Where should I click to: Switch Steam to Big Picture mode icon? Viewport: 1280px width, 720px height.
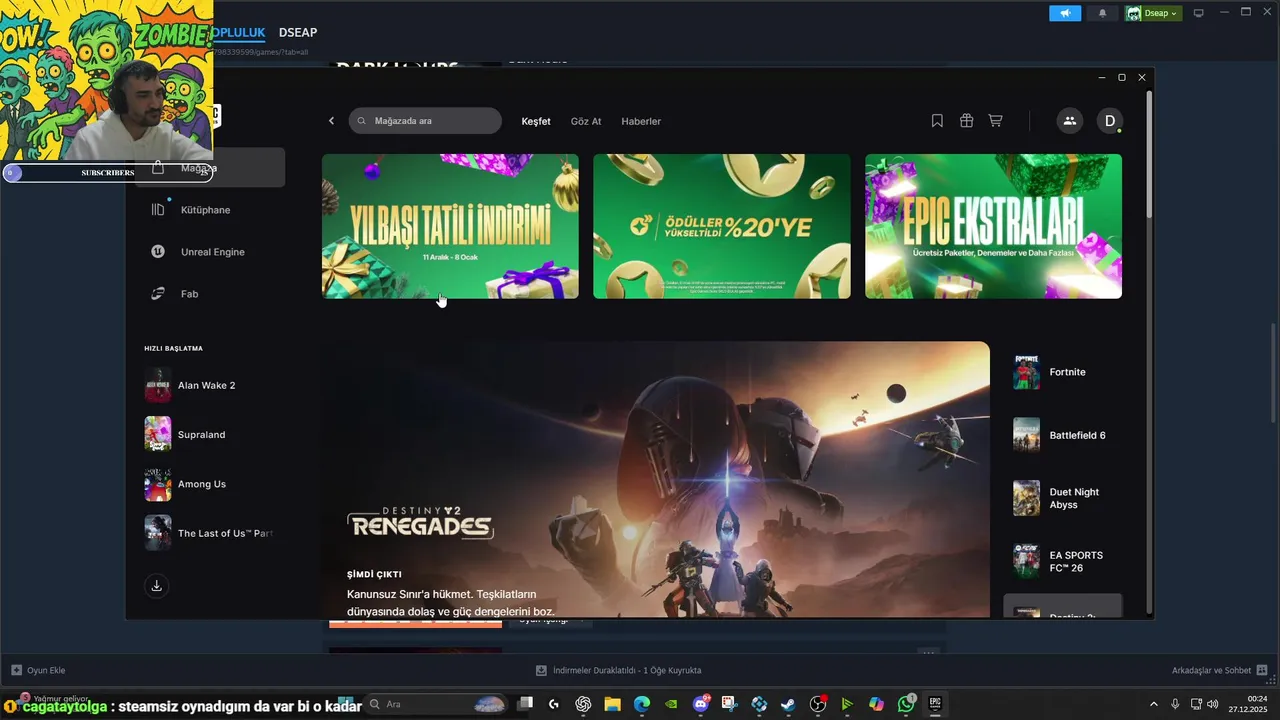tap(1198, 13)
